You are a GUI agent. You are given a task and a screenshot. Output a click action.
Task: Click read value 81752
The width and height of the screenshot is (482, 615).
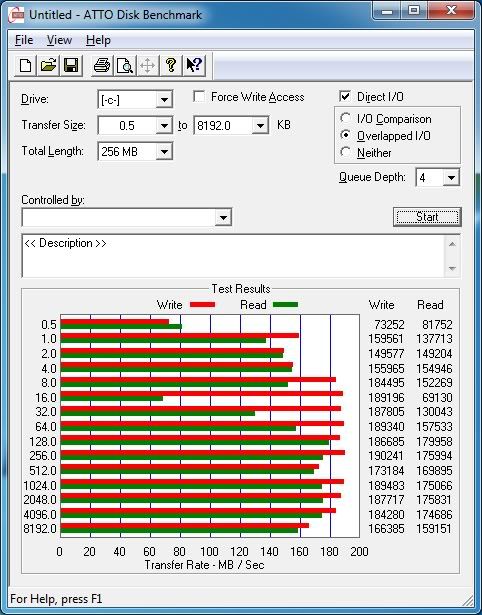437,325
